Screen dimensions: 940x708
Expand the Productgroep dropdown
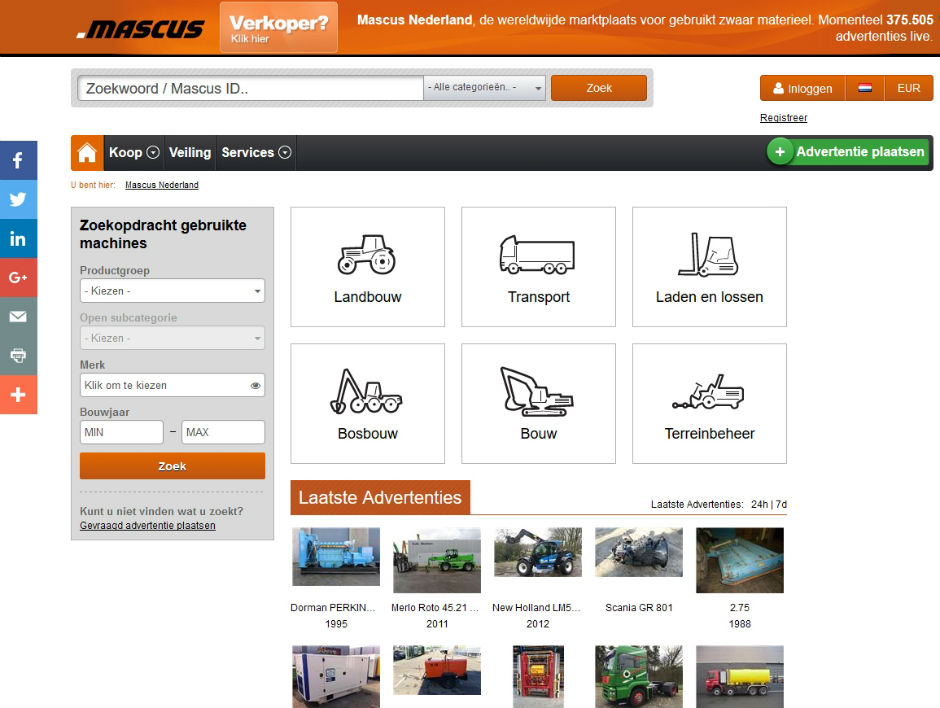tap(172, 291)
